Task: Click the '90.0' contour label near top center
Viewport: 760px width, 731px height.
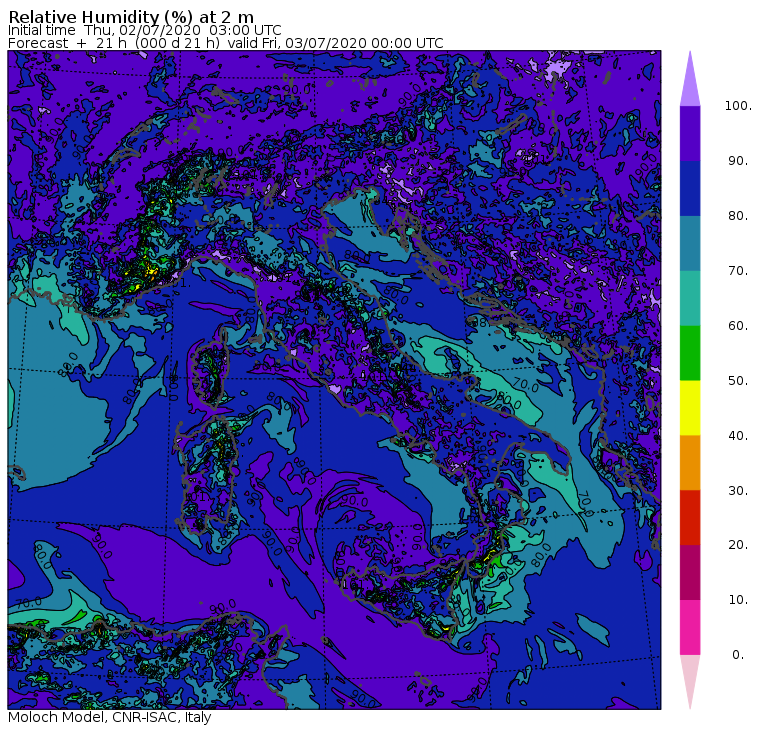Action: tap(297, 89)
